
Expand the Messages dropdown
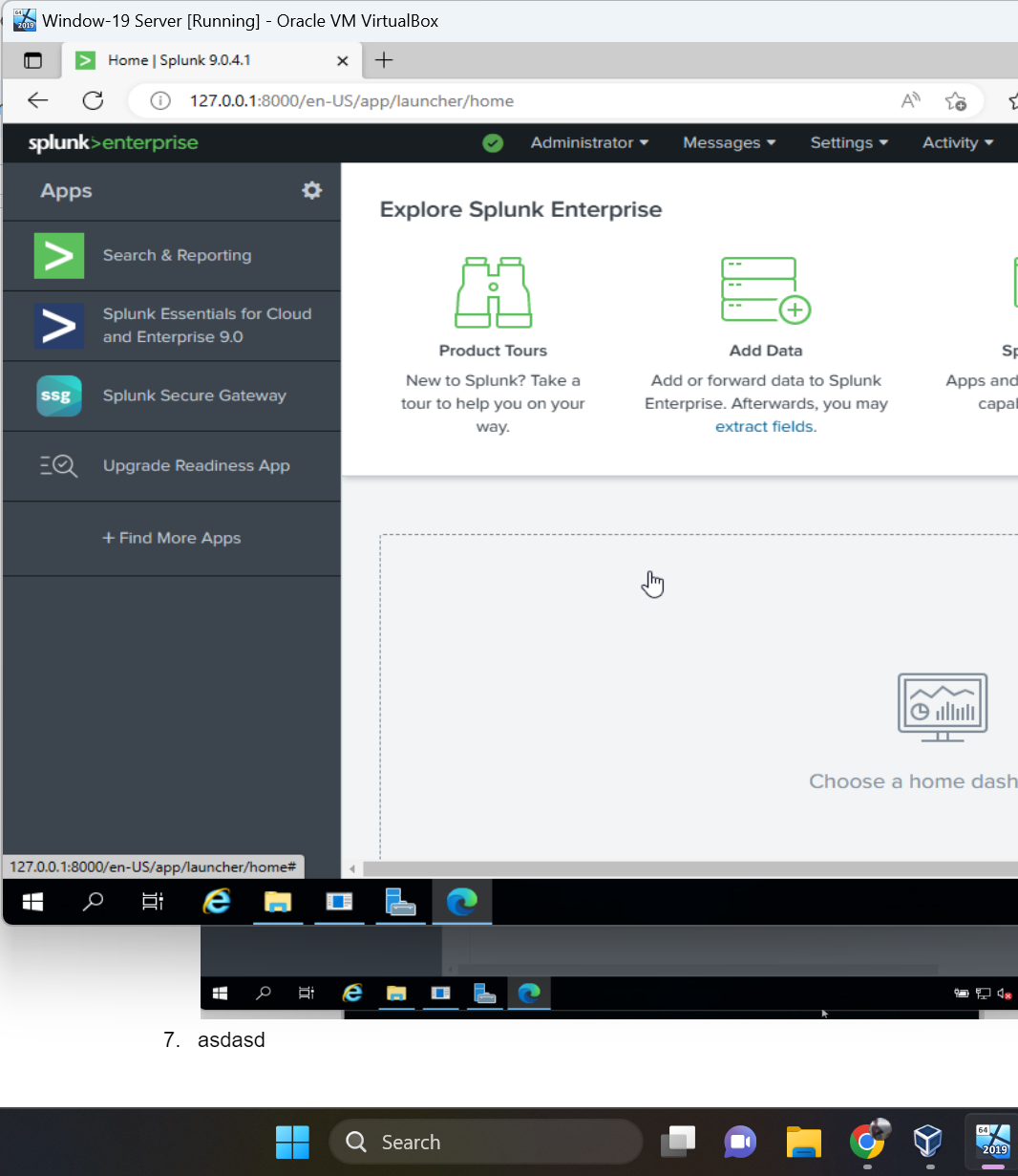[x=730, y=143]
